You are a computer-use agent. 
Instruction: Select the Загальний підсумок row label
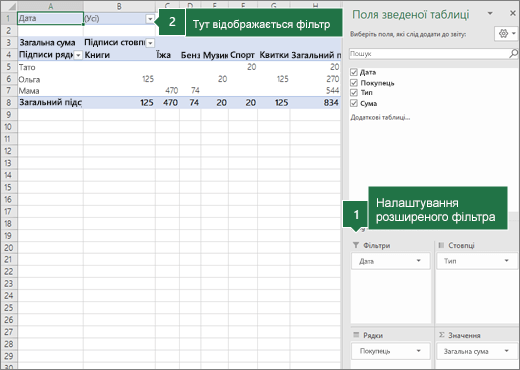[50, 103]
